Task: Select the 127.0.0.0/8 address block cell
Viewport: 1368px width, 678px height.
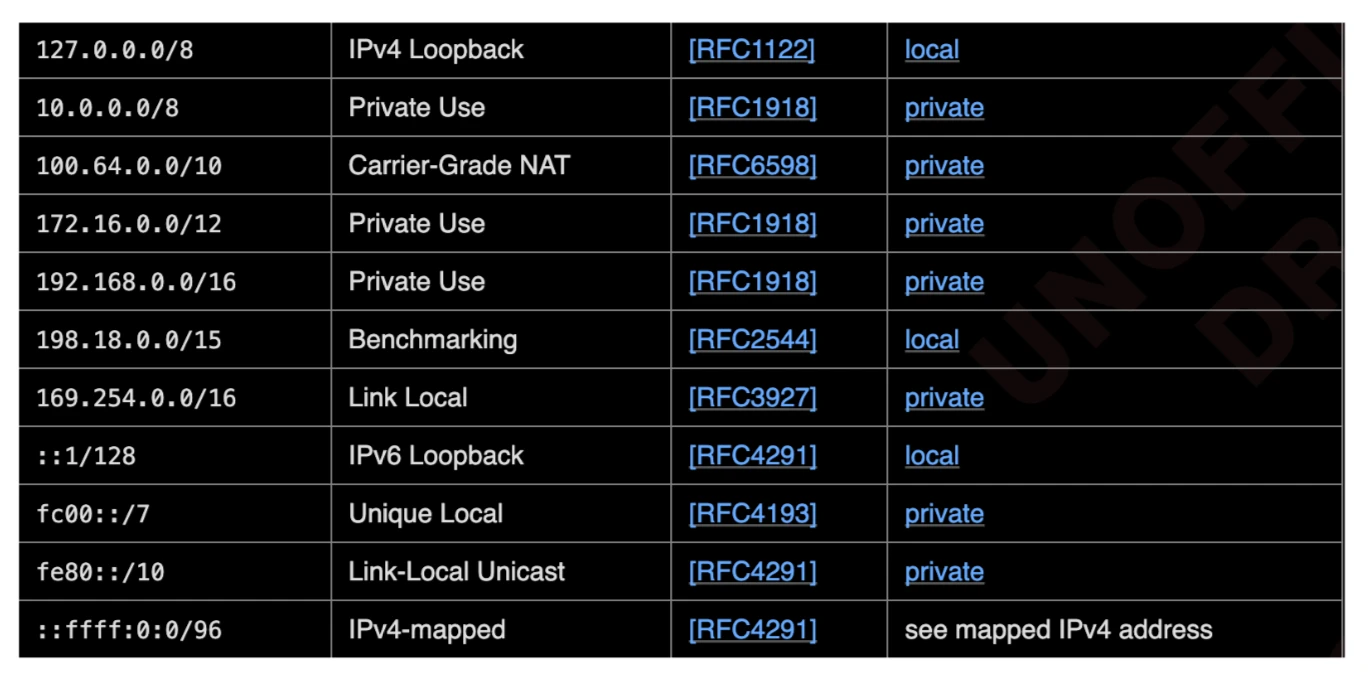Action: coord(115,51)
